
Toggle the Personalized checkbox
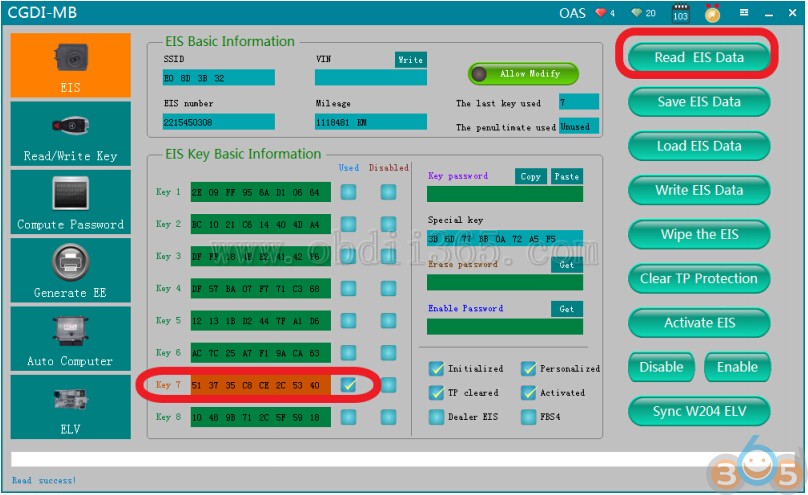coord(528,368)
